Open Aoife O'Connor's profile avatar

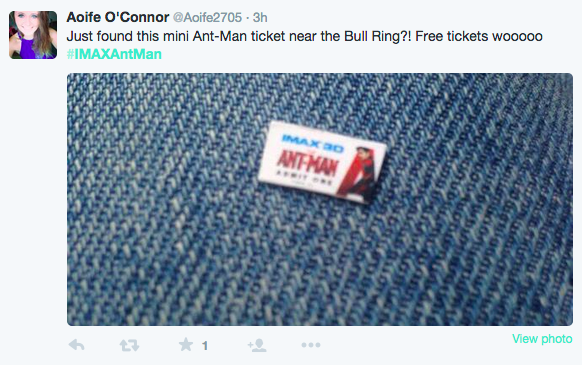click(x=33, y=35)
